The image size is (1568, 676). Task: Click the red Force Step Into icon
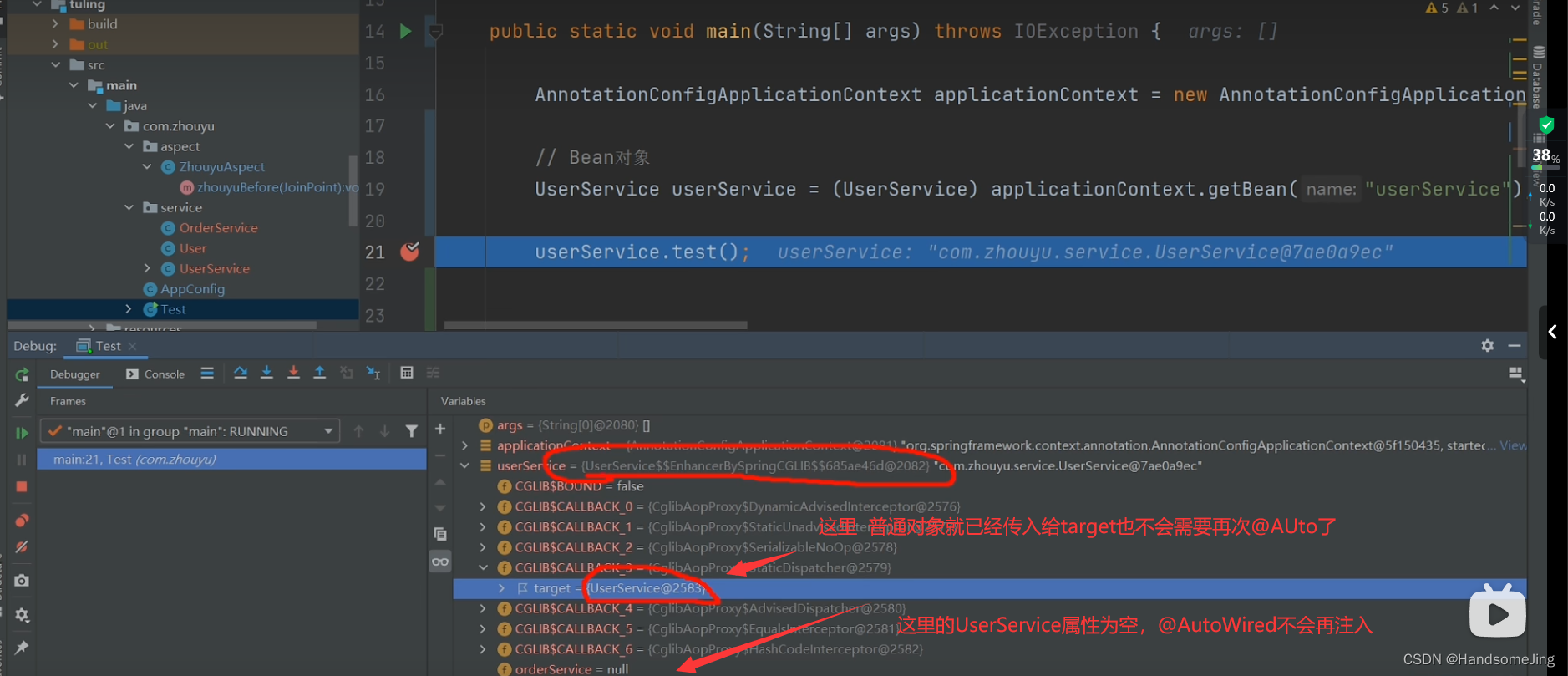293,373
